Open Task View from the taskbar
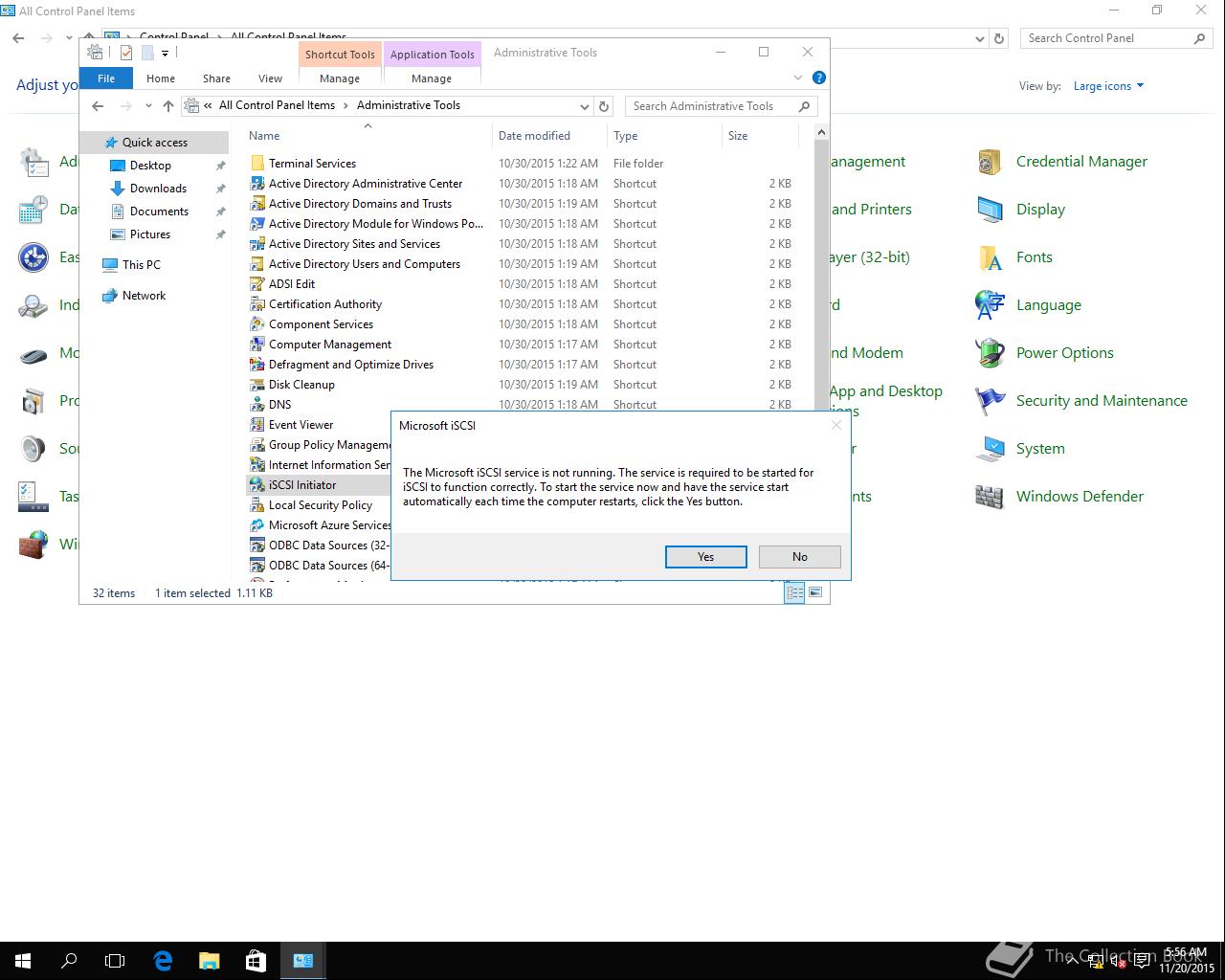Image resolution: width=1225 pixels, height=980 pixels. click(x=115, y=961)
